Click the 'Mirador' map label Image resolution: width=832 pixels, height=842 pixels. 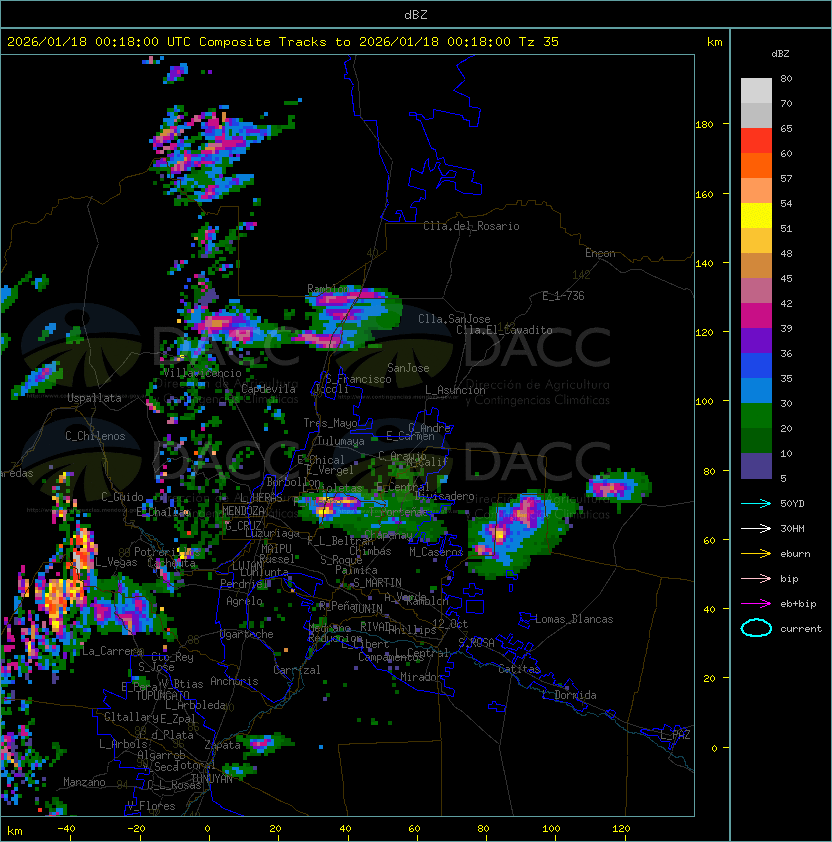click(x=421, y=677)
